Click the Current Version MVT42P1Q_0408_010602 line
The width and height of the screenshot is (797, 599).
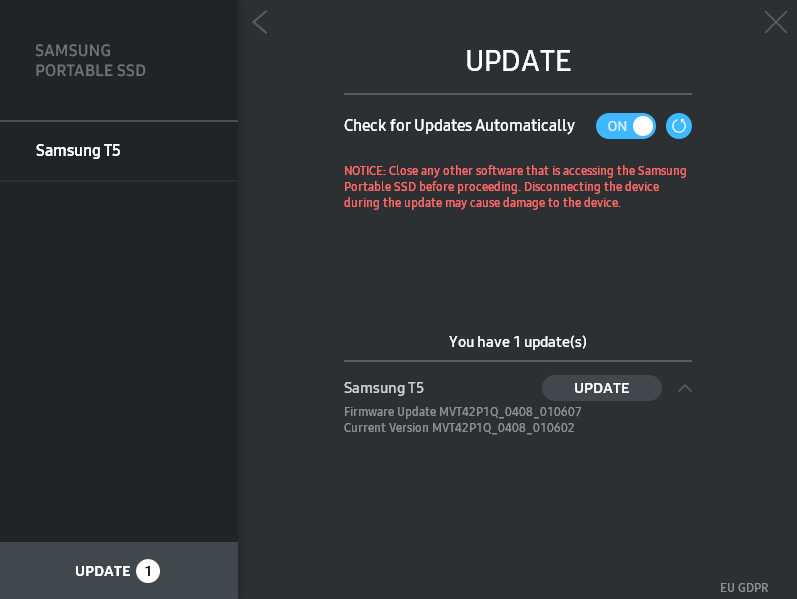[459, 428]
